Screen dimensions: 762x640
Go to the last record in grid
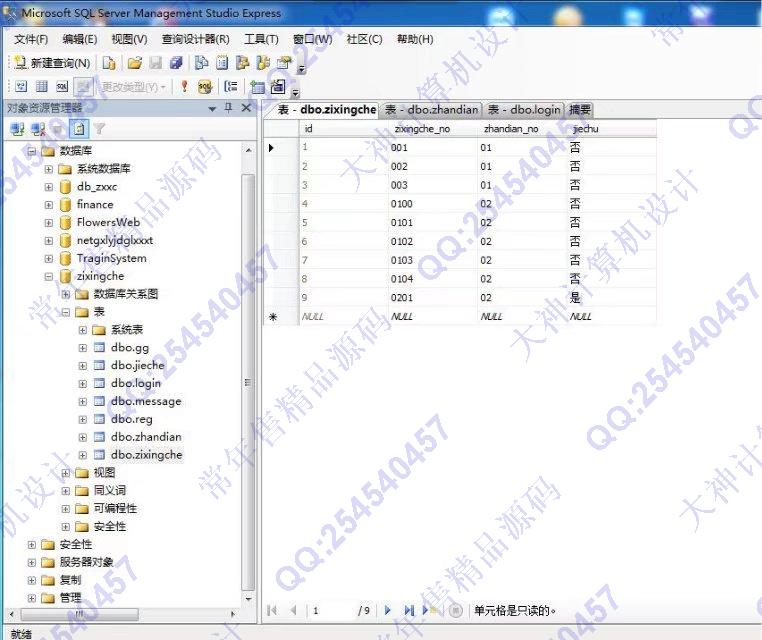click(x=409, y=610)
